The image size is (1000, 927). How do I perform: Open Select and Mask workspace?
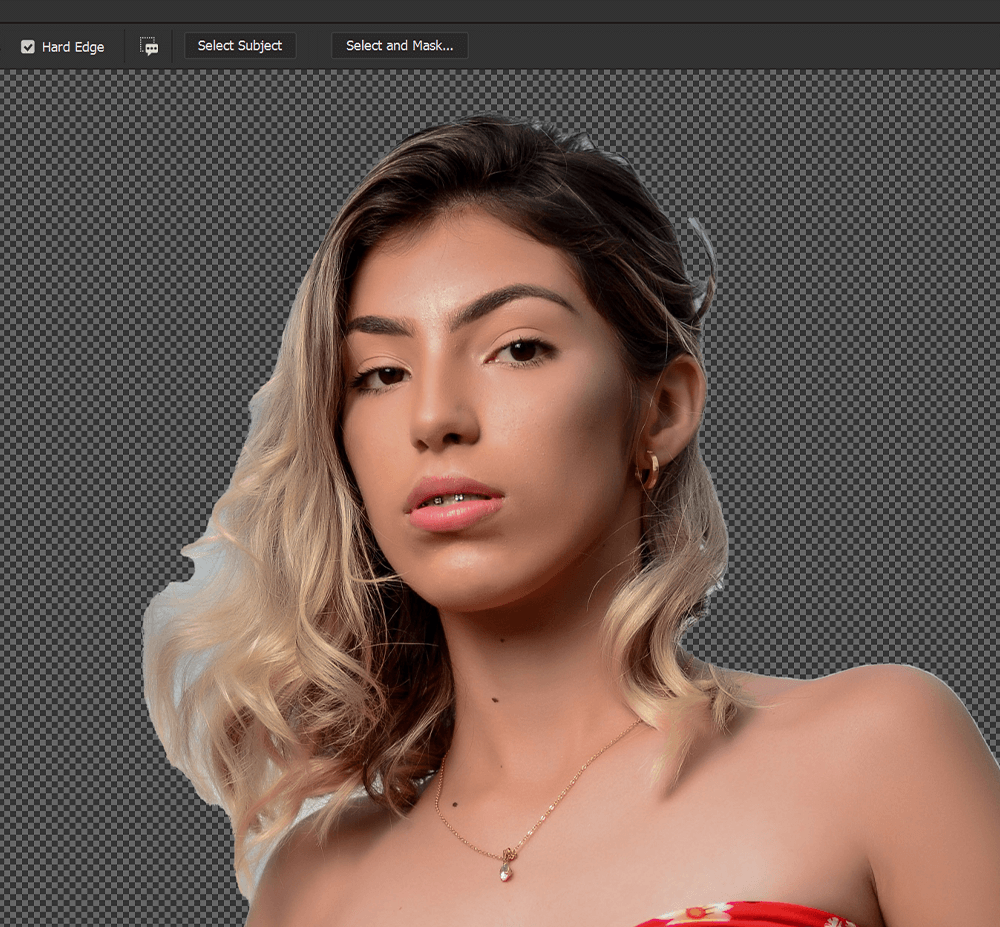point(400,46)
